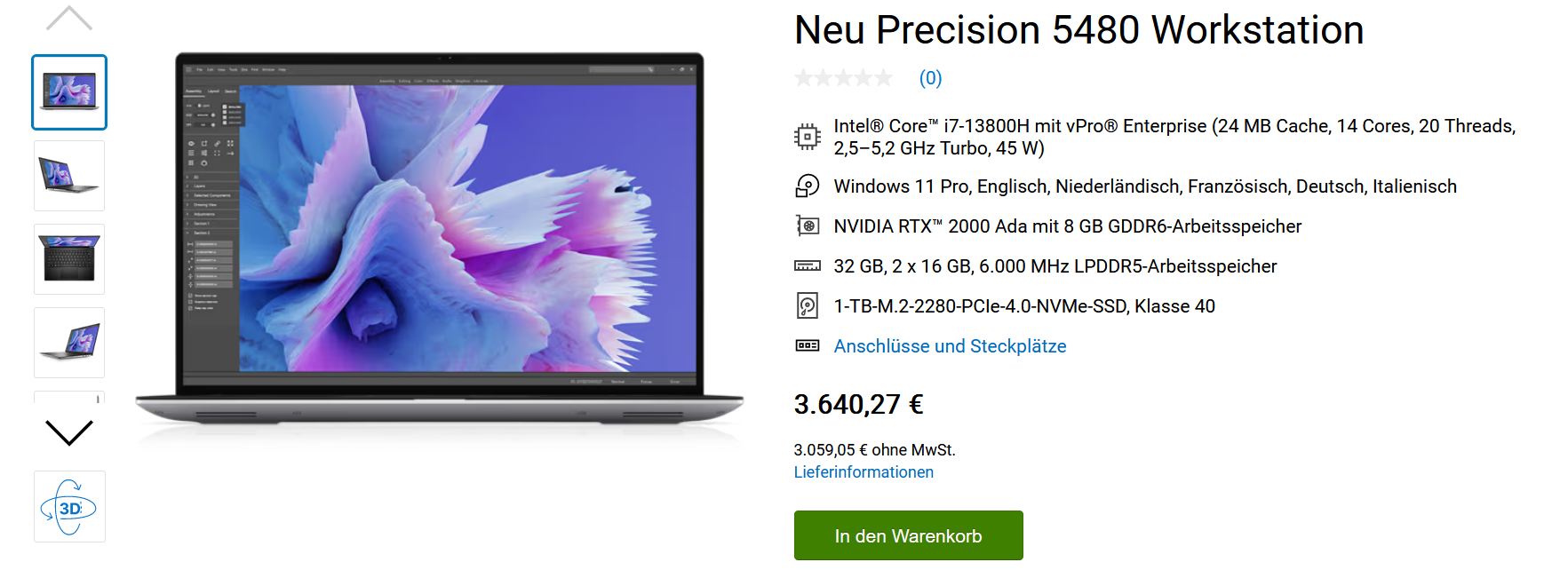Screen dimensions: 1568x570
Task: Show more thumbnails with down chevron
Action: [x=68, y=432]
